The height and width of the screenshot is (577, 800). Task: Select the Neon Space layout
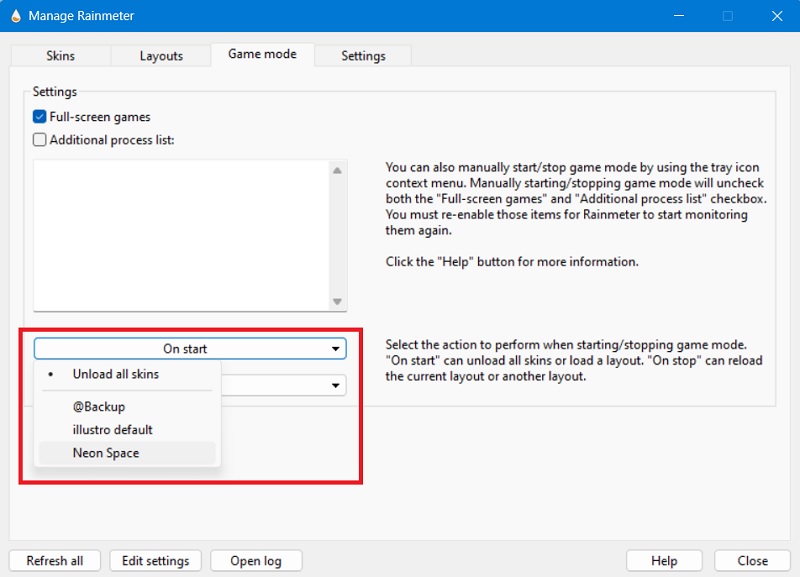tap(106, 453)
